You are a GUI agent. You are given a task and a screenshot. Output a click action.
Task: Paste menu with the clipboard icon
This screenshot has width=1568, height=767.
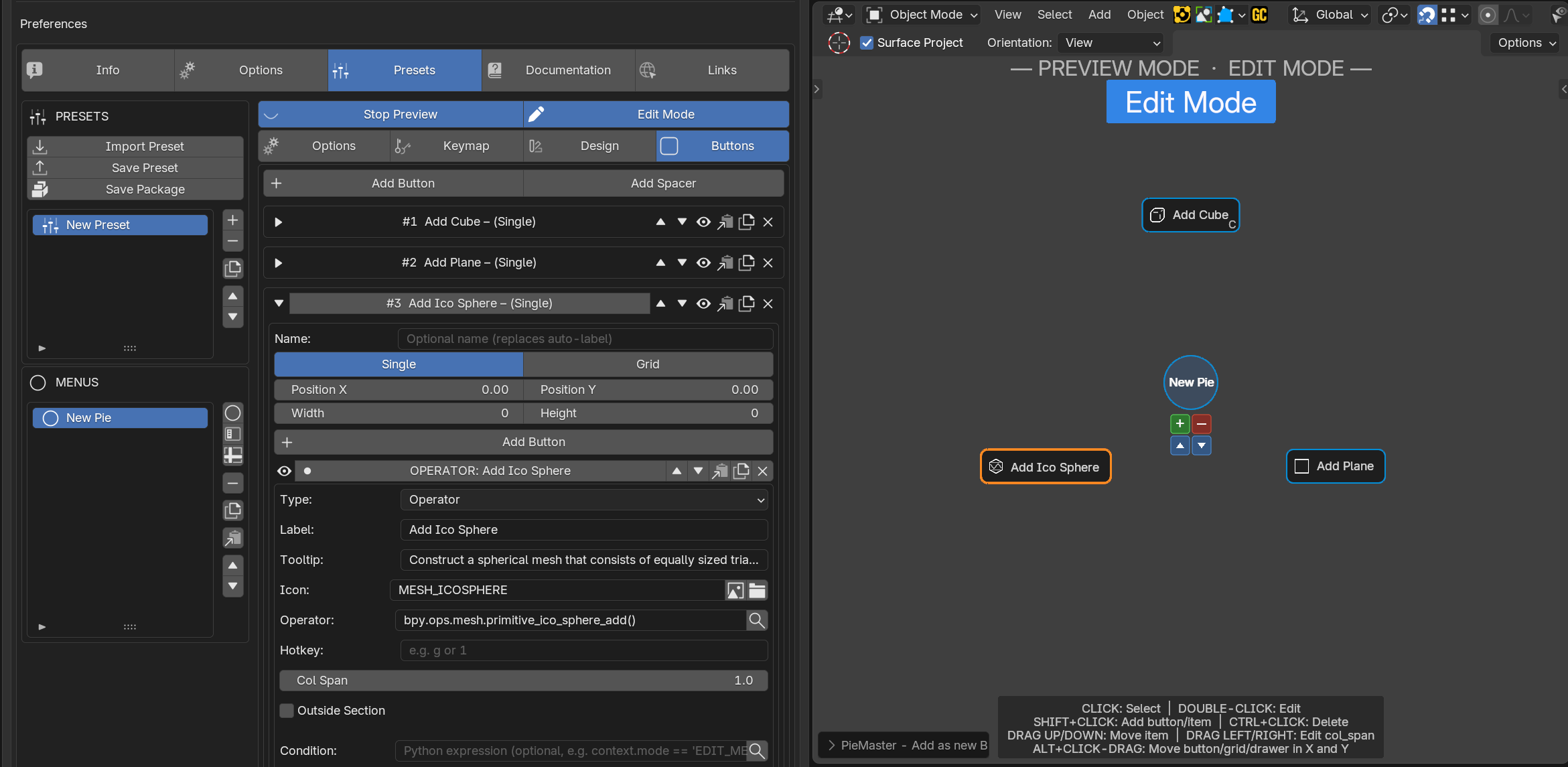[232, 538]
